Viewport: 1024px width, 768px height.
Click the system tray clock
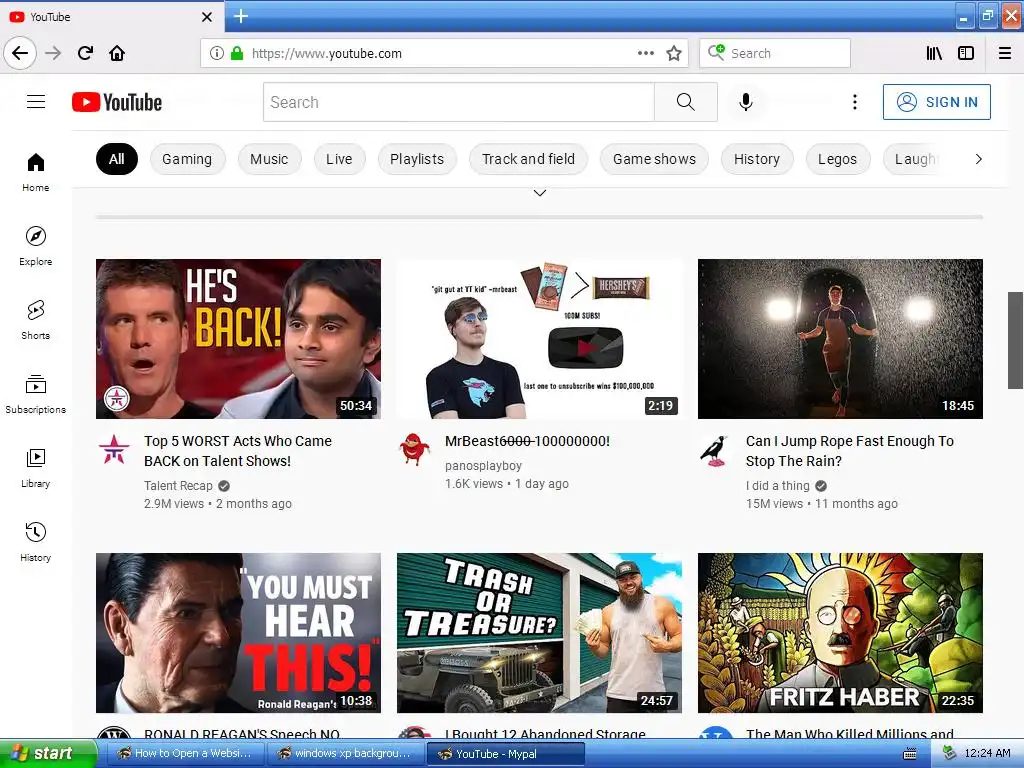tap(987, 754)
